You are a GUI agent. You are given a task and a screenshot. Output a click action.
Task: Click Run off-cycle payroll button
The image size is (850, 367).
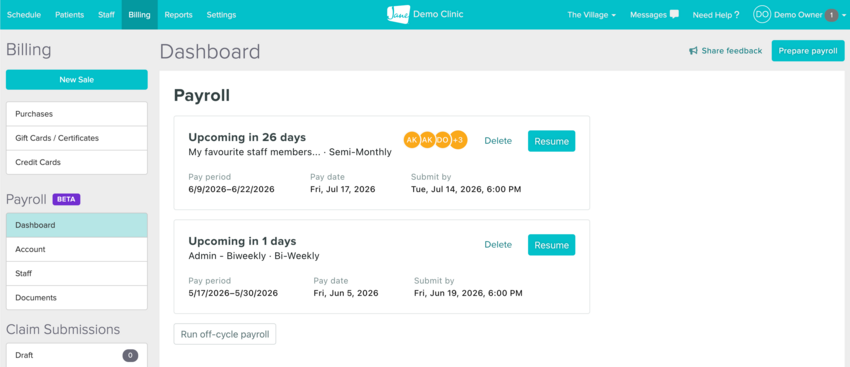click(224, 334)
